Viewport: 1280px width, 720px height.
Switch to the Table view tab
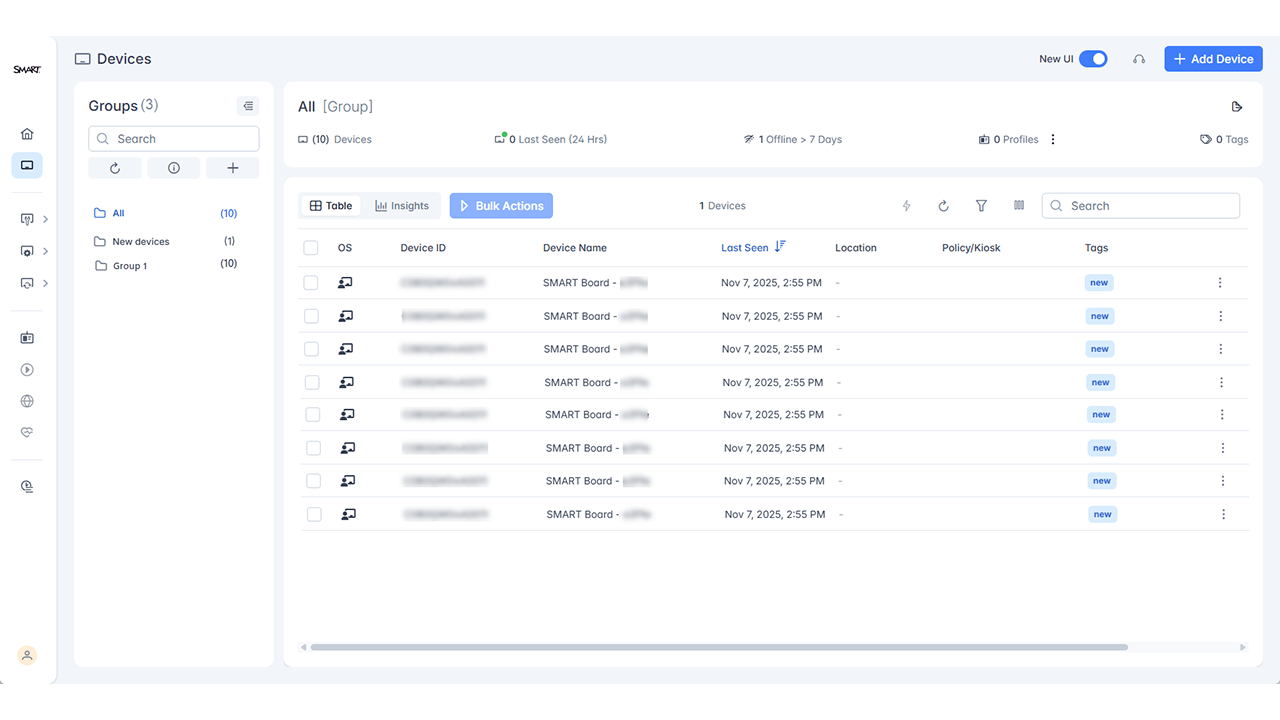coord(331,205)
